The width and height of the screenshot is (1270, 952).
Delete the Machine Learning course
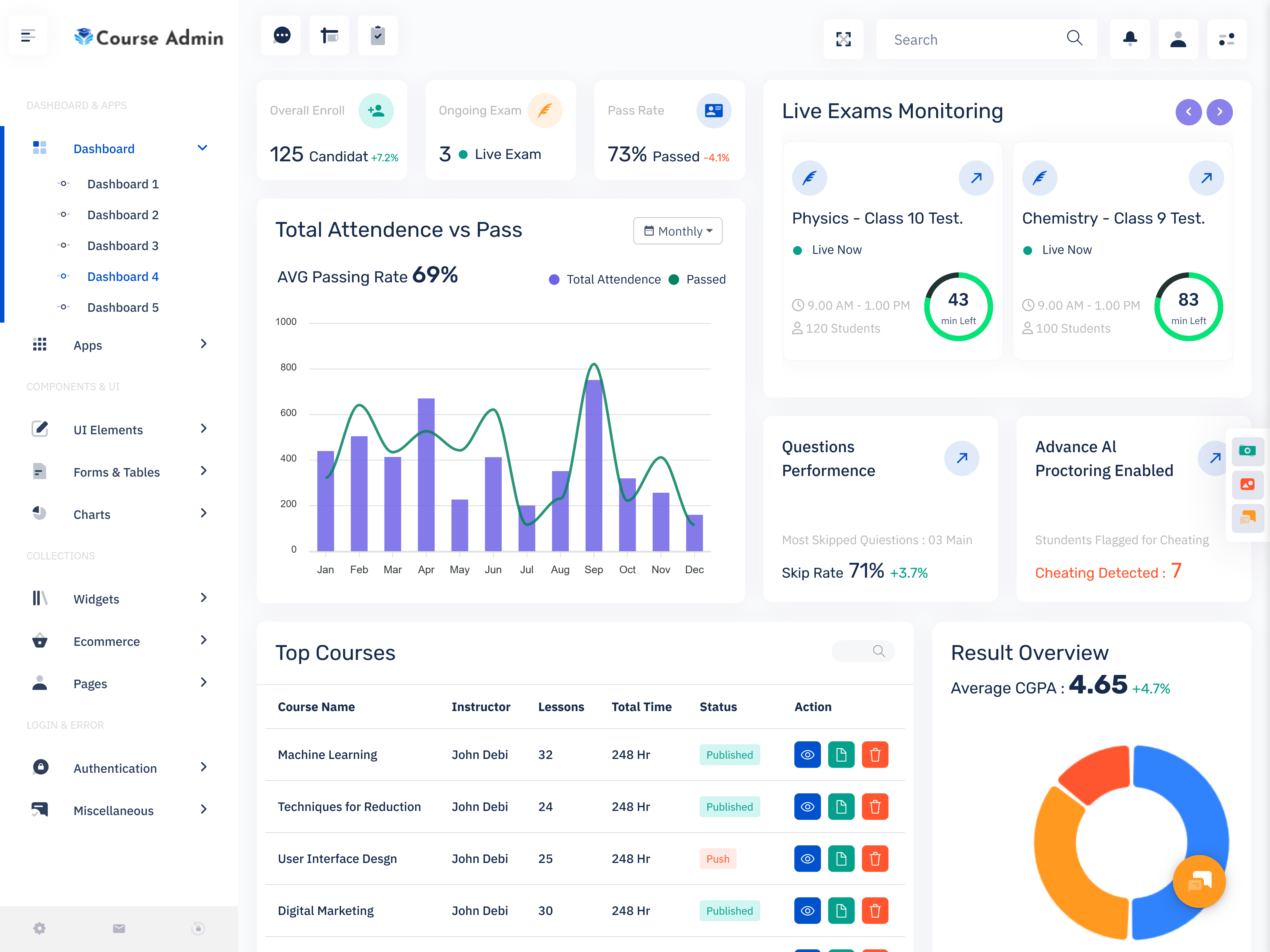(875, 755)
